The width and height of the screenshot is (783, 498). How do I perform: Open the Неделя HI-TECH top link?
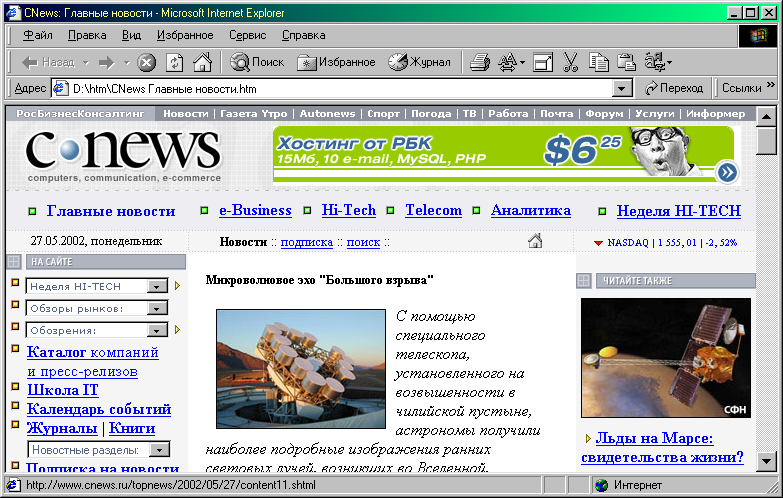pyautogui.click(x=679, y=211)
